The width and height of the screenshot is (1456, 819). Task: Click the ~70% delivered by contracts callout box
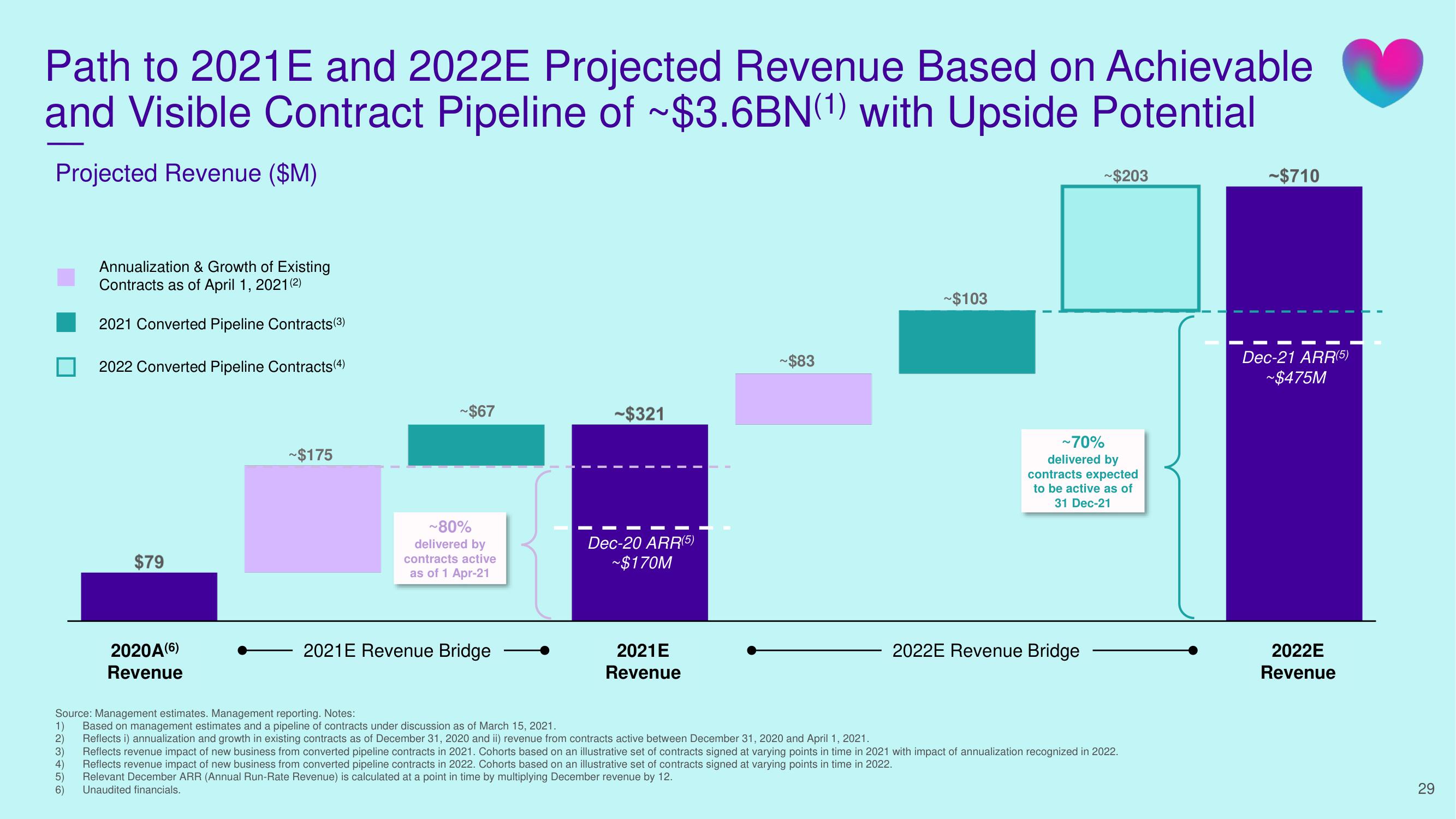tap(1083, 471)
